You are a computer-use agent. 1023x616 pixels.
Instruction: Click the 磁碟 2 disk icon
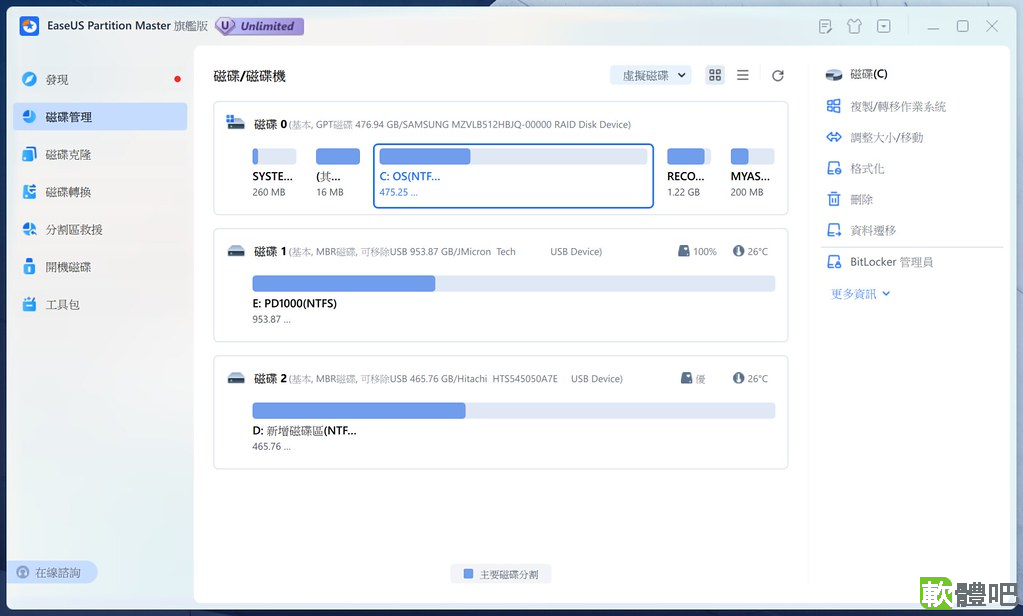pyautogui.click(x=236, y=378)
